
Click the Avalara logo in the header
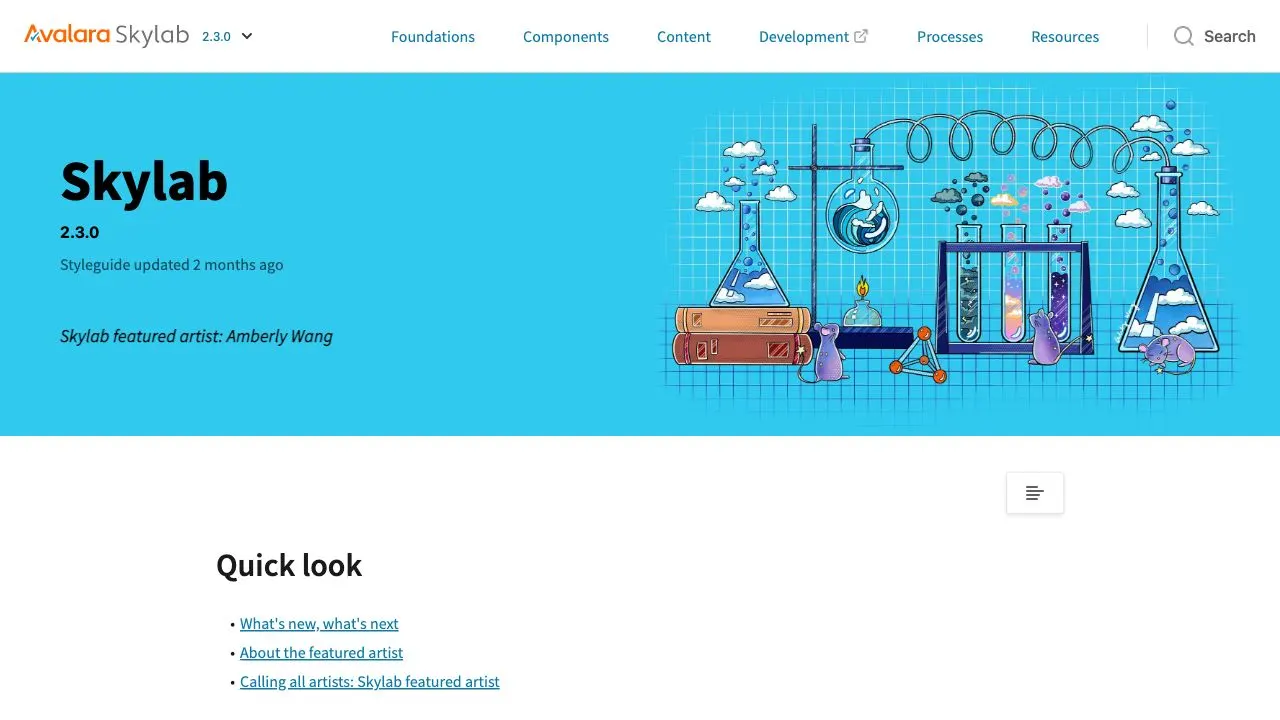[x=67, y=35]
